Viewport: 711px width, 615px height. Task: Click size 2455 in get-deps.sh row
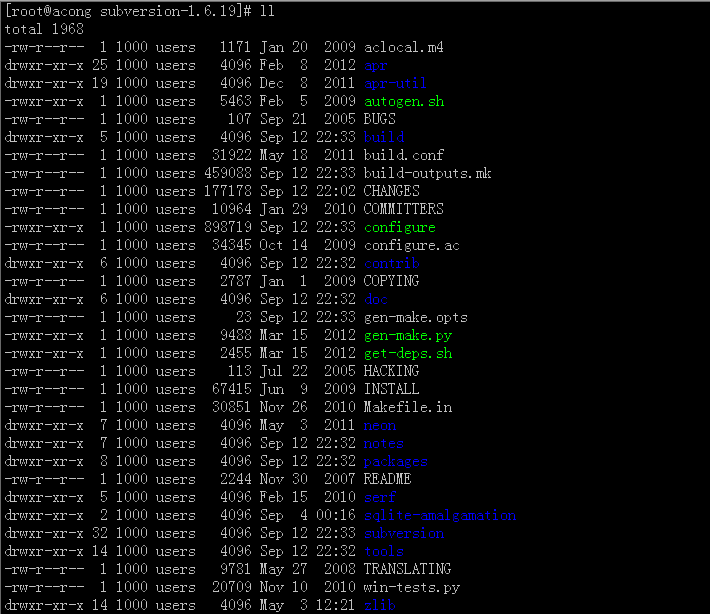pyautogui.click(x=236, y=353)
